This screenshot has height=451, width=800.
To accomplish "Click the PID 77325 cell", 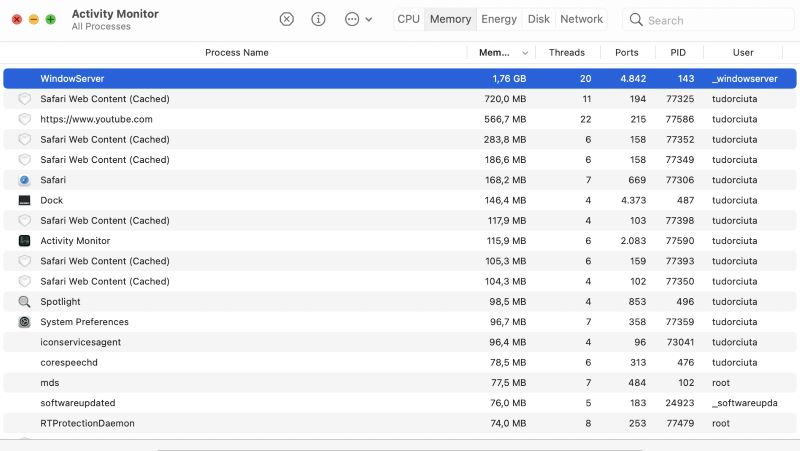I will pos(680,99).
